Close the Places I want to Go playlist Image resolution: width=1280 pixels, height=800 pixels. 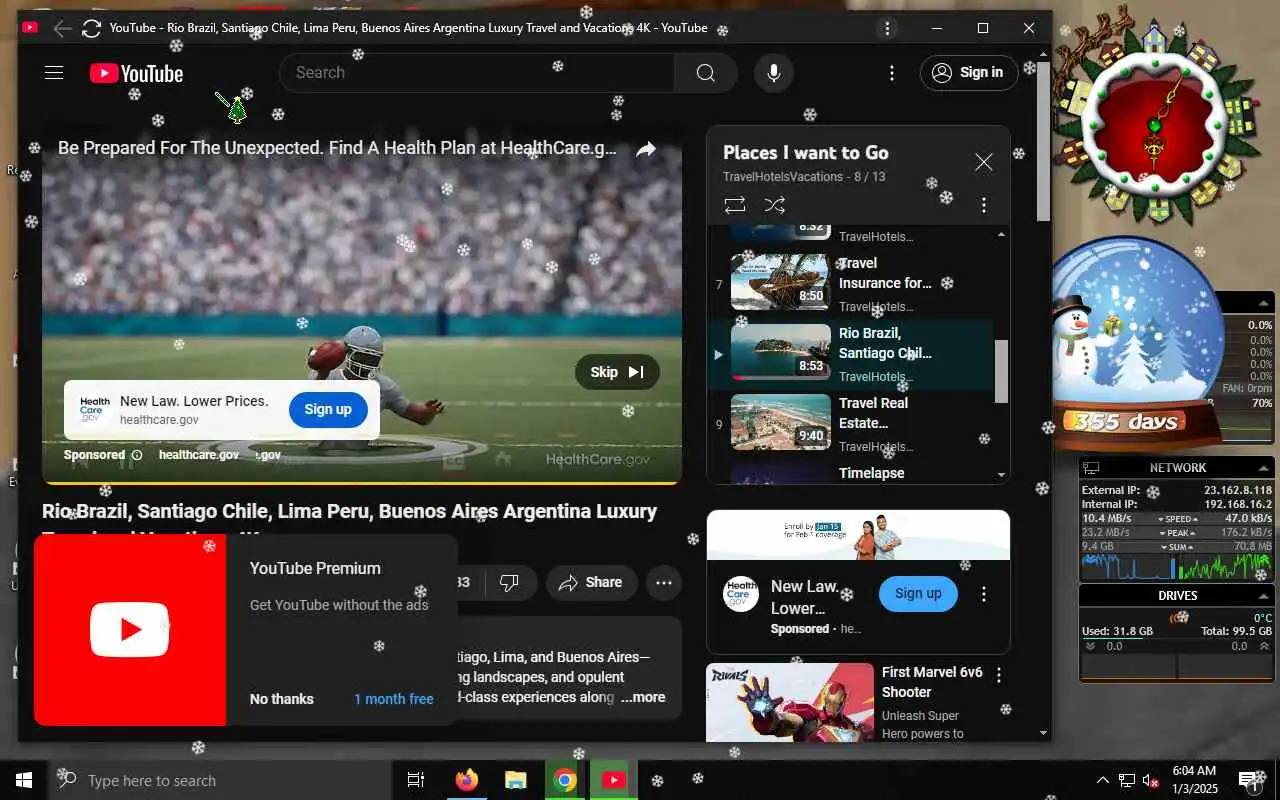(x=984, y=162)
